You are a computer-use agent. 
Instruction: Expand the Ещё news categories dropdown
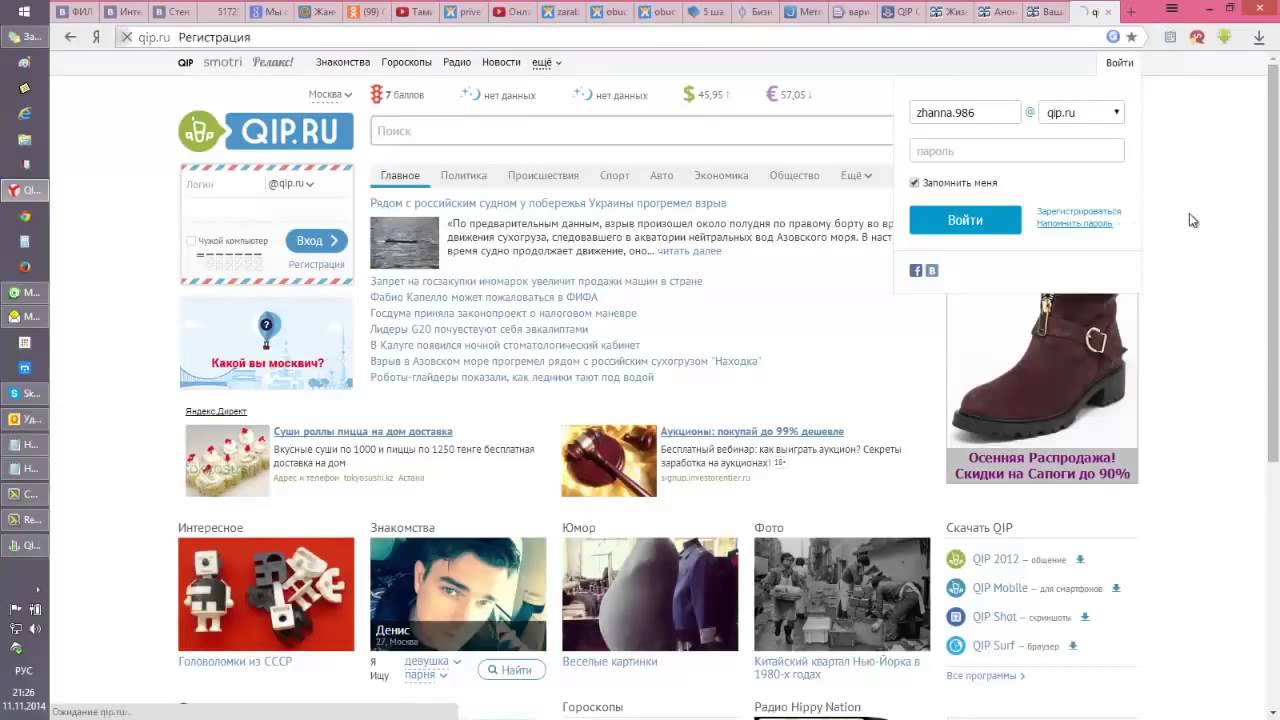pos(856,175)
